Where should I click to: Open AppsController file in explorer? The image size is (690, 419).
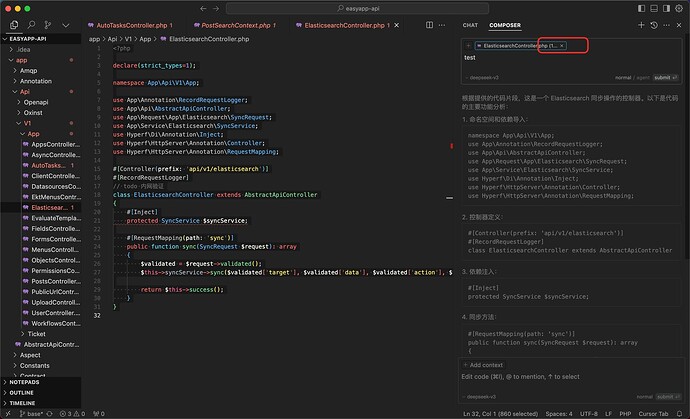tap(40, 144)
